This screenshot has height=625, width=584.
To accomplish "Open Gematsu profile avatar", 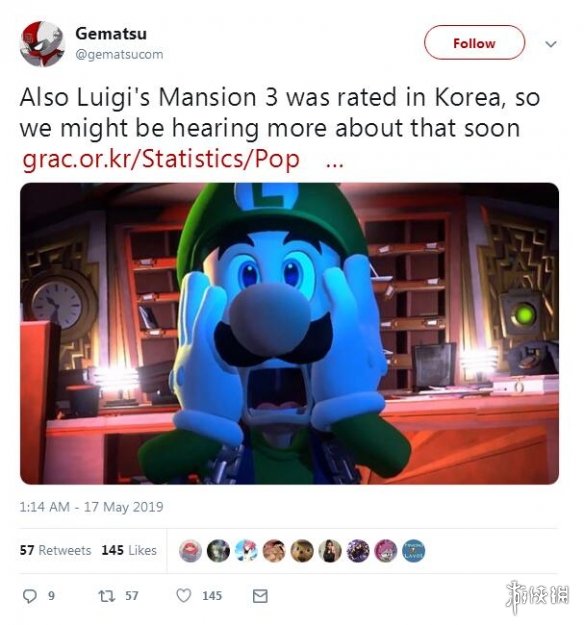I will [x=42, y=44].
